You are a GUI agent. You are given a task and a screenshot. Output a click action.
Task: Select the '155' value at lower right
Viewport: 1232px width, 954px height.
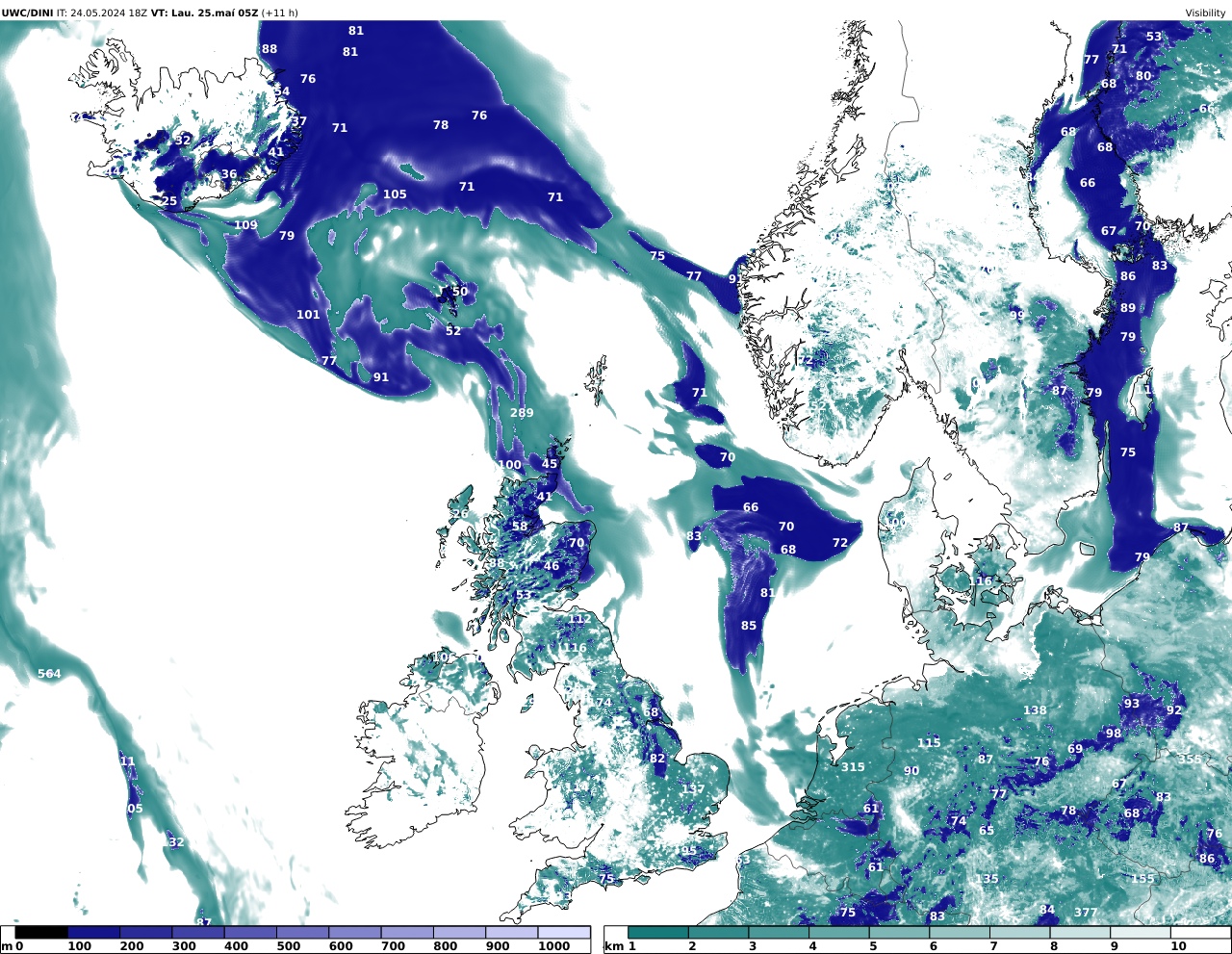(1142, 879)
